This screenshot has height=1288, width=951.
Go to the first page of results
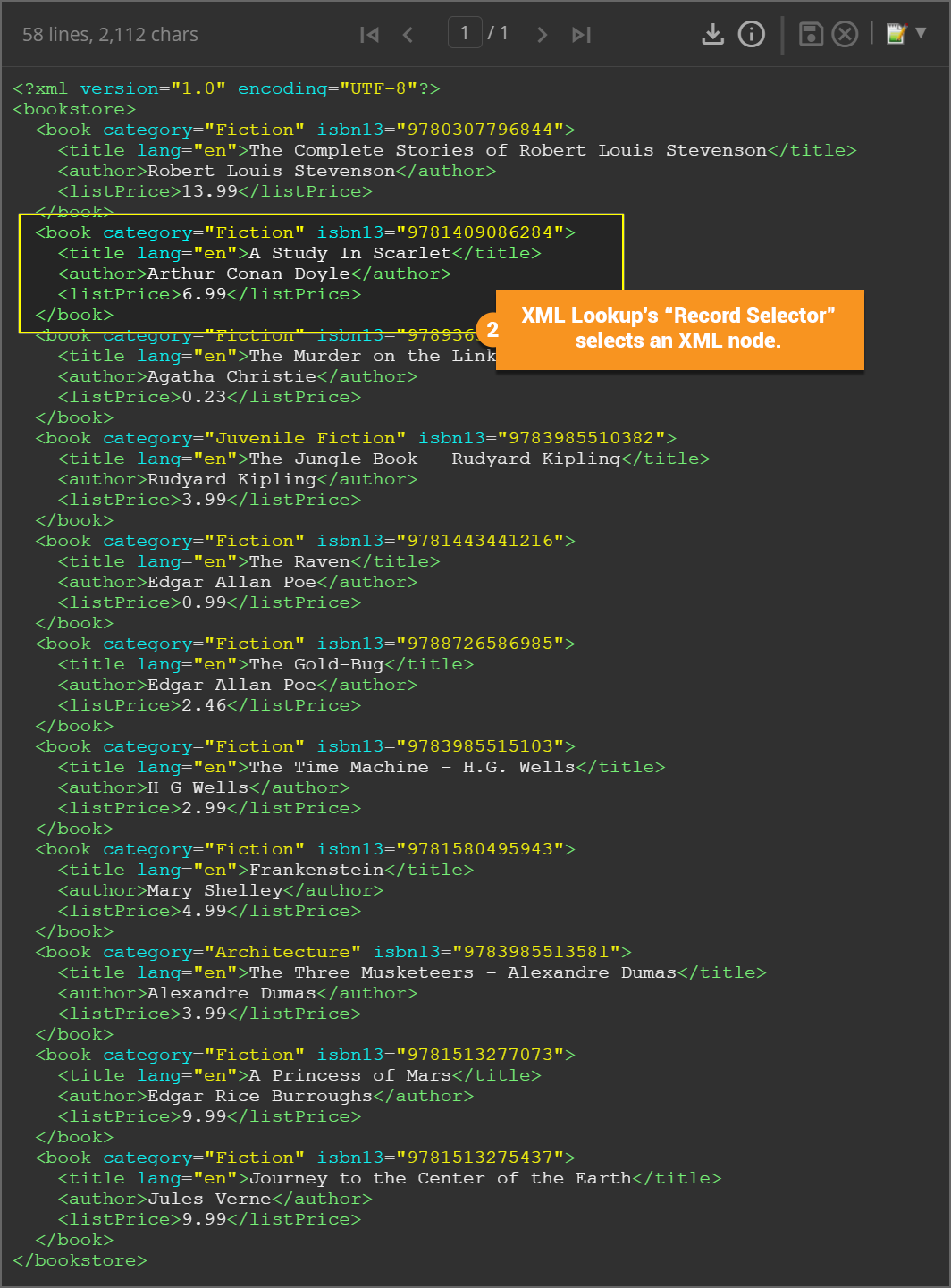369,35
